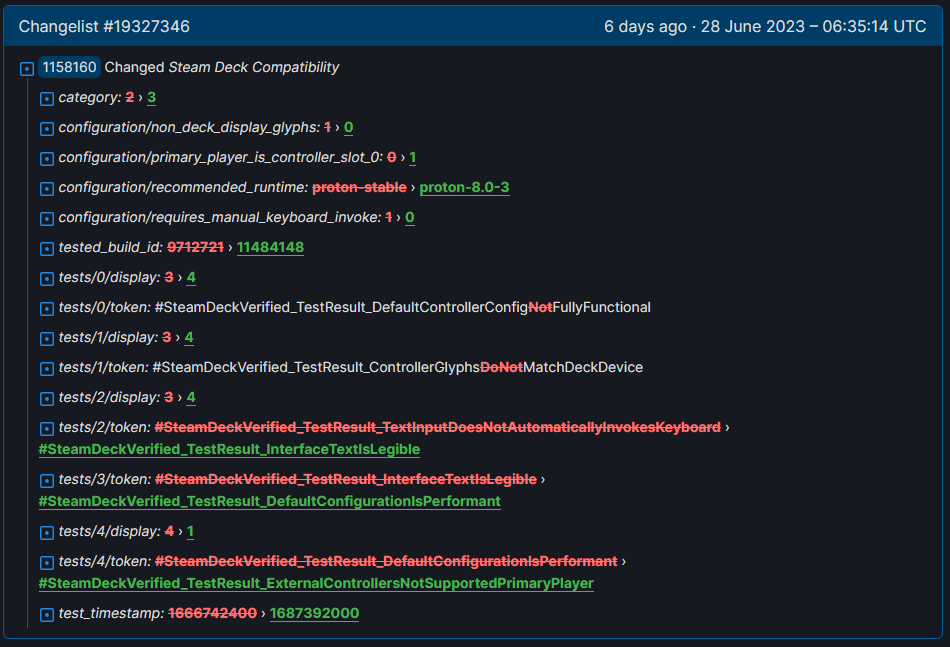Click square icon beside test_timestamp row
Screen dimensions: 950x647
pyautogui.click(x=47, y=614)
